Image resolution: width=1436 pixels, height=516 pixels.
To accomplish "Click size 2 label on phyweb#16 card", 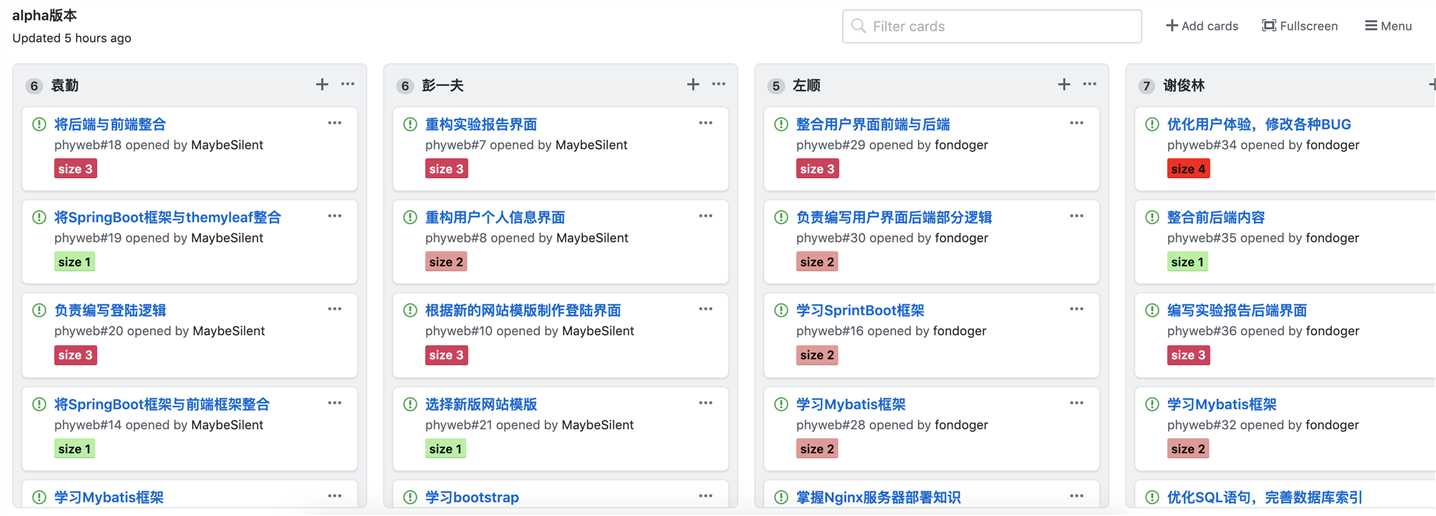I will click(817, 355).
